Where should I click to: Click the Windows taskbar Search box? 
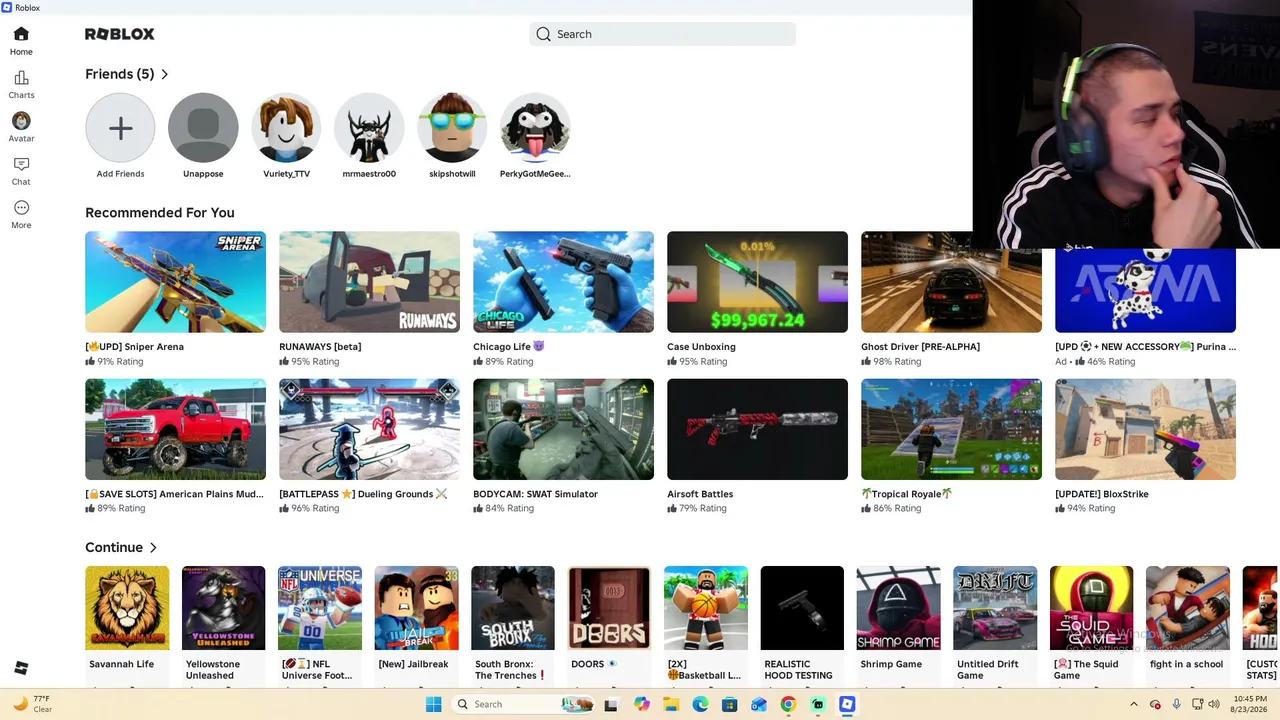523,704
